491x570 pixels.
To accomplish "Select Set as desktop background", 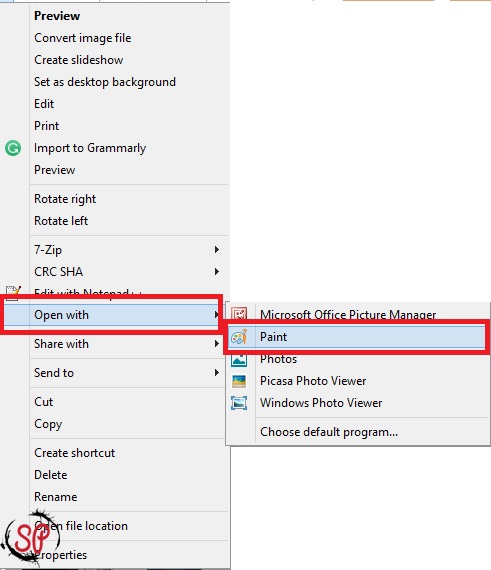I will [x=105, y=82].
